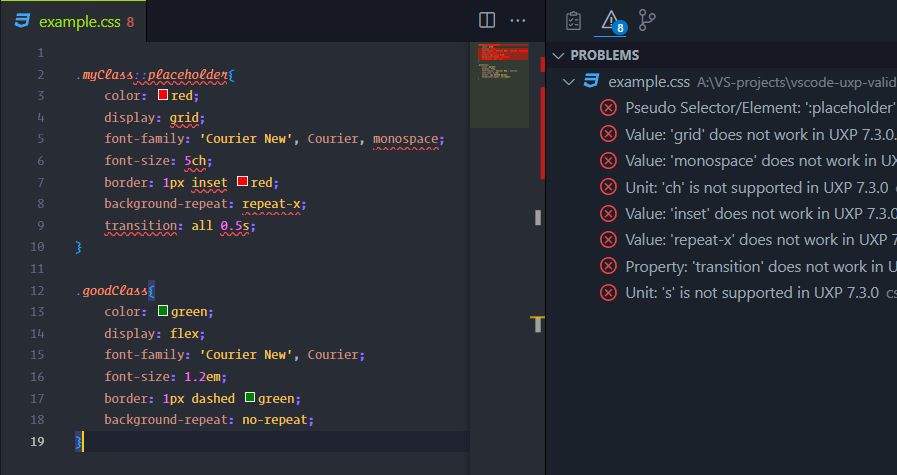Screen dimensions: 897x475
Task: Click the error count 8 on the tab
Action: tap(130, 22)
